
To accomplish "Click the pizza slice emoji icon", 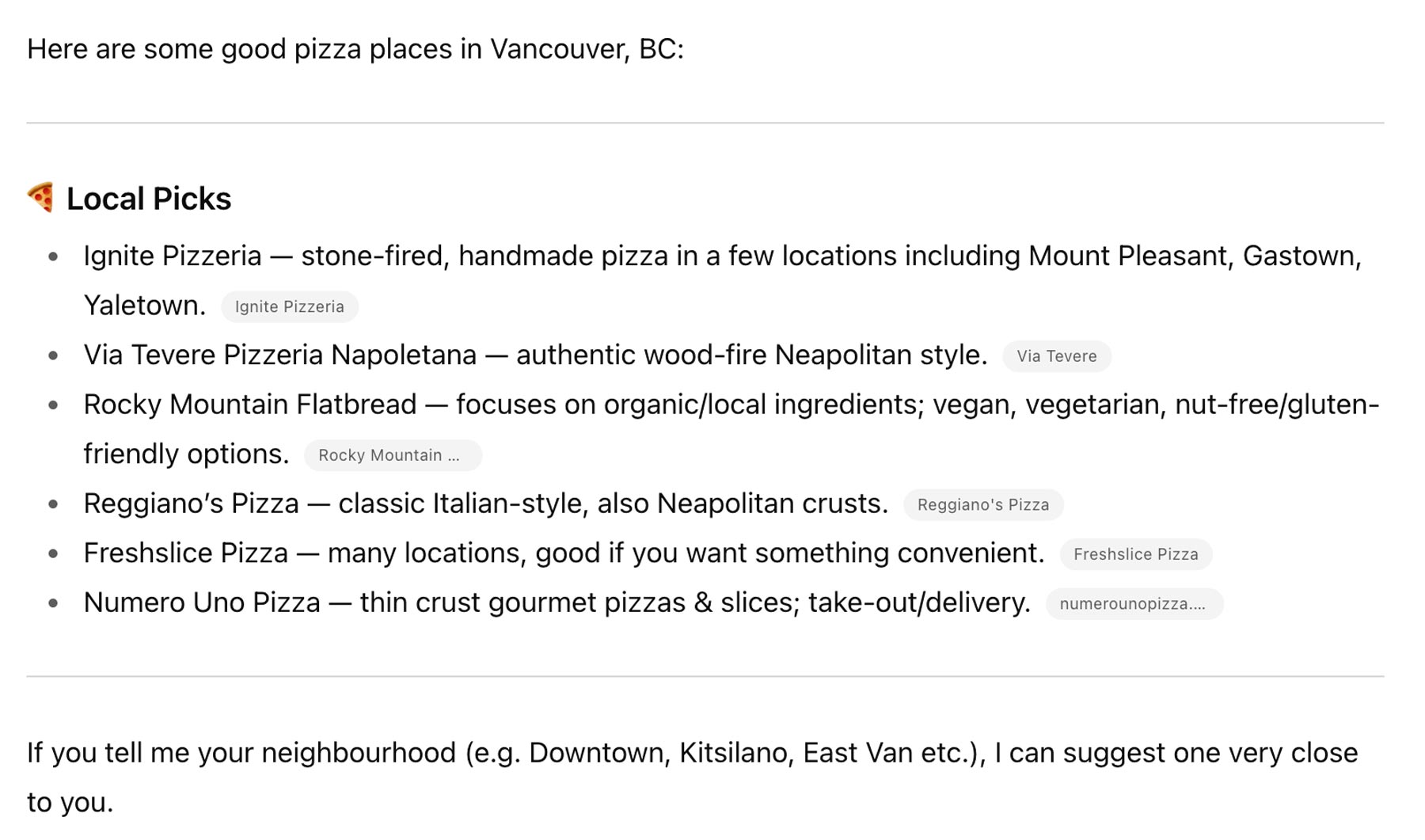I will point(41,198).
